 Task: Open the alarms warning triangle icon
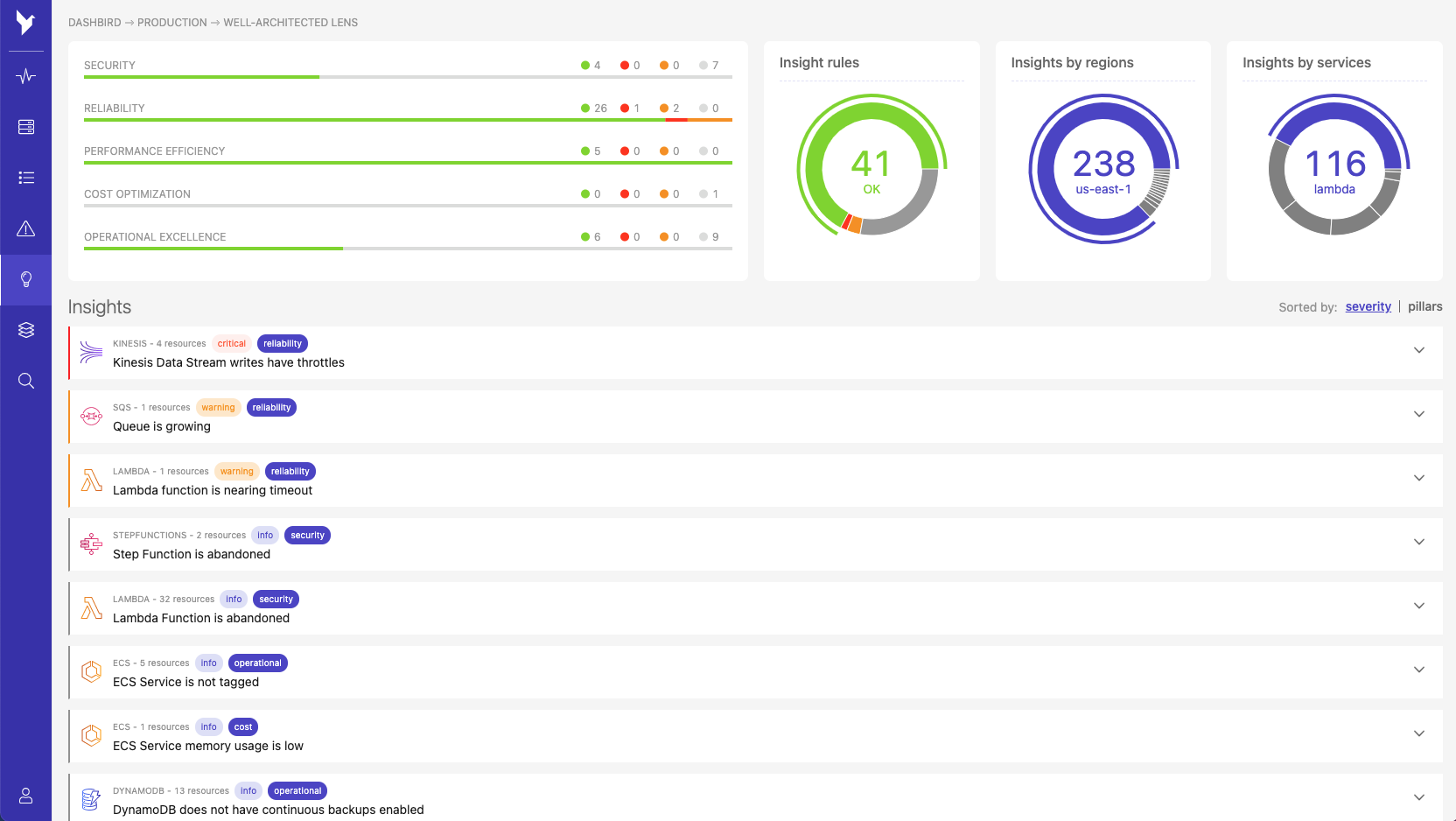[x=26, y=228]
